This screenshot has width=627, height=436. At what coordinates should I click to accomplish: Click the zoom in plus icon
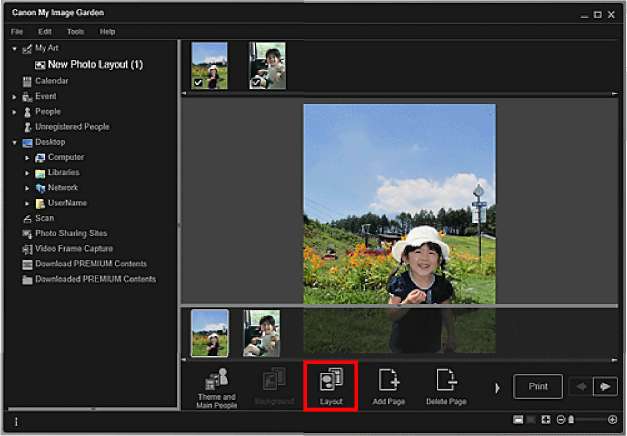point(612,421)
